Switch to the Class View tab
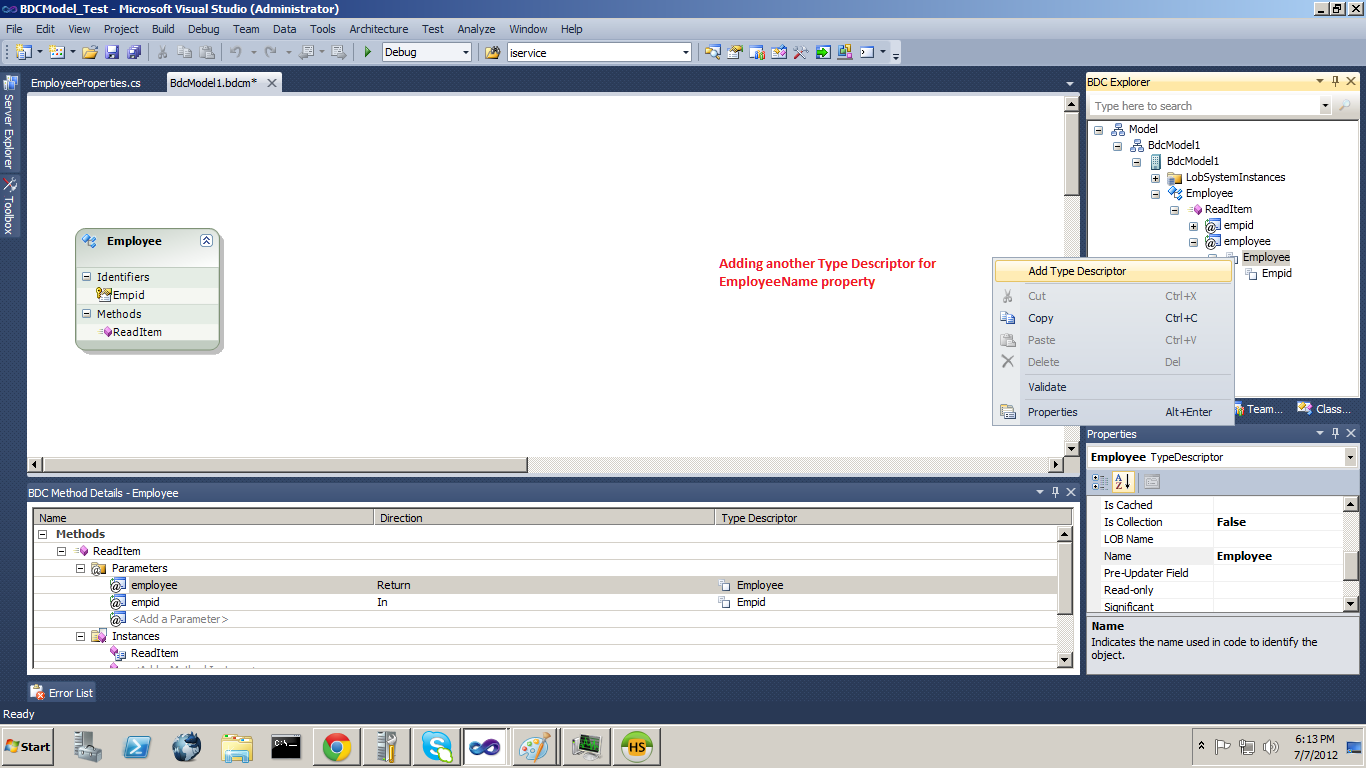The width and height of the screenshot is (1366, 768). click(x=1324, y=408)
